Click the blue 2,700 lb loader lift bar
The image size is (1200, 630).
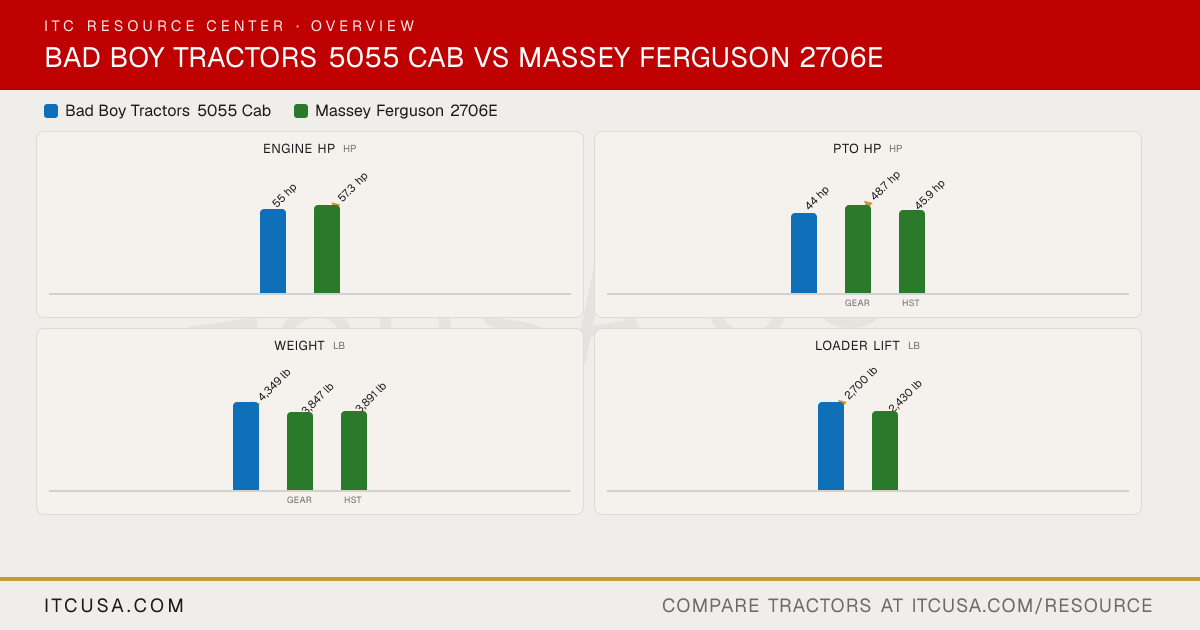(831, 446)
